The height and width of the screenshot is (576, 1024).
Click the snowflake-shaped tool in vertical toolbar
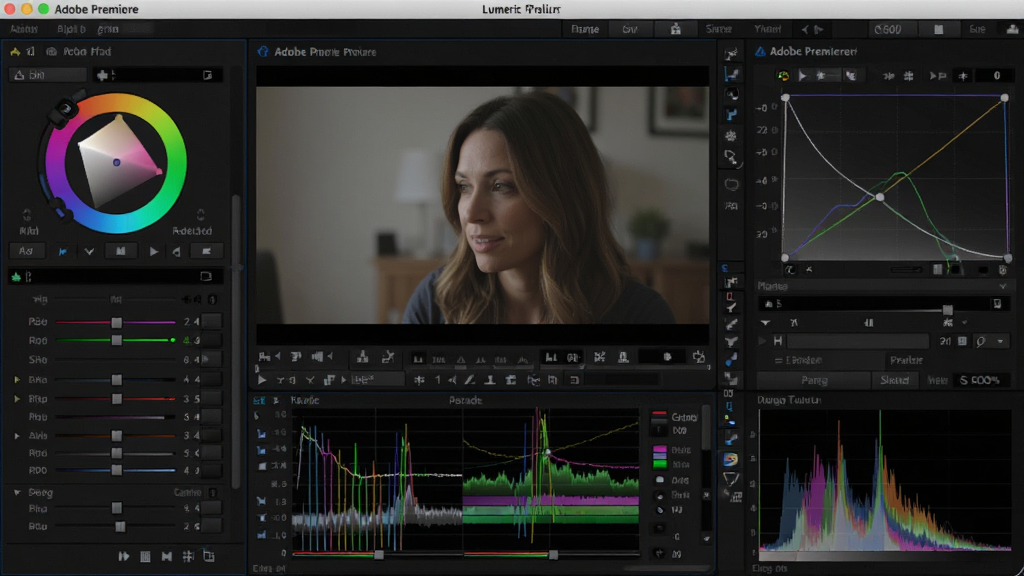pos(731,136)
